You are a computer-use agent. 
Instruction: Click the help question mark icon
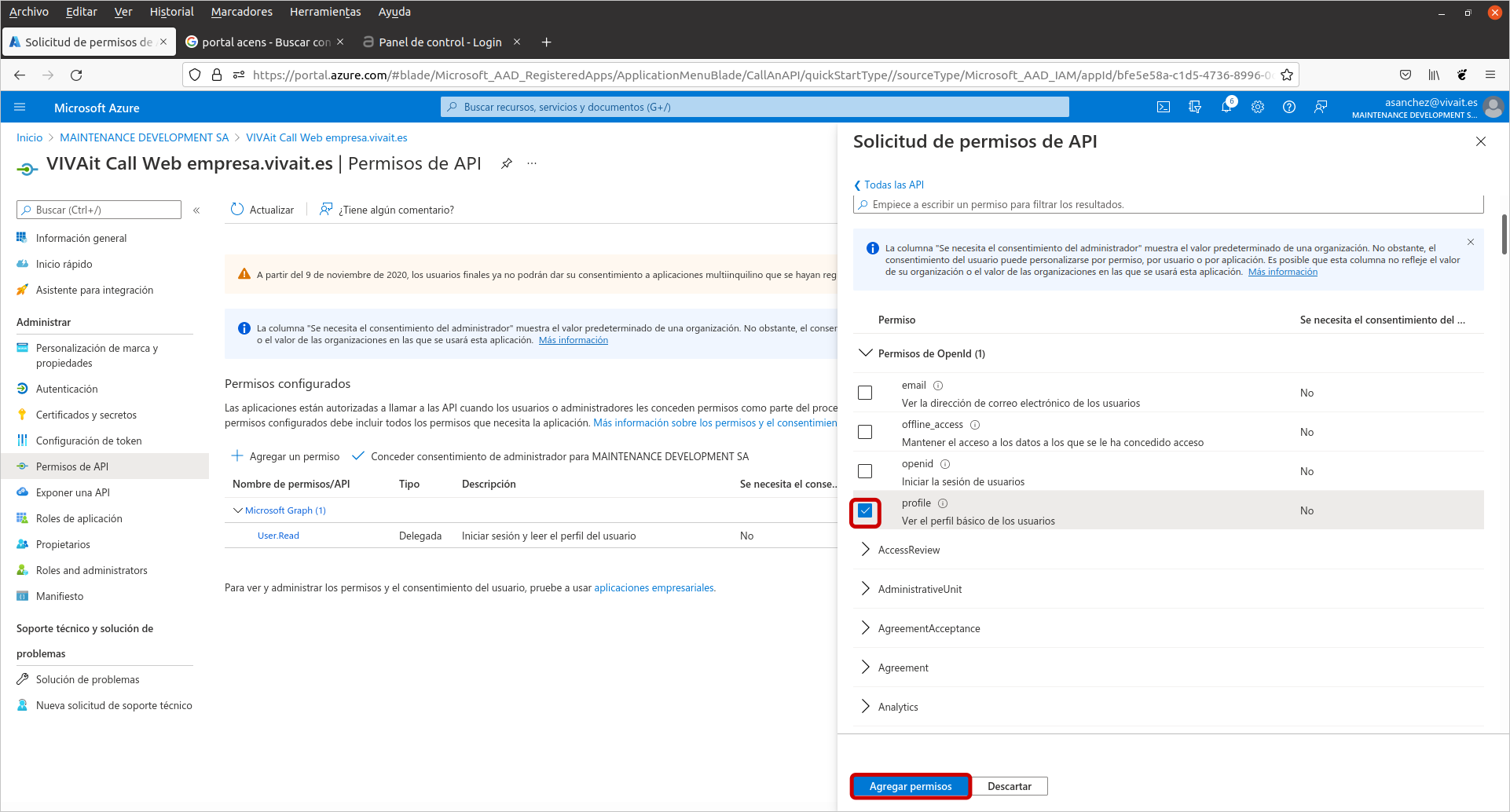pos(1289,108)
